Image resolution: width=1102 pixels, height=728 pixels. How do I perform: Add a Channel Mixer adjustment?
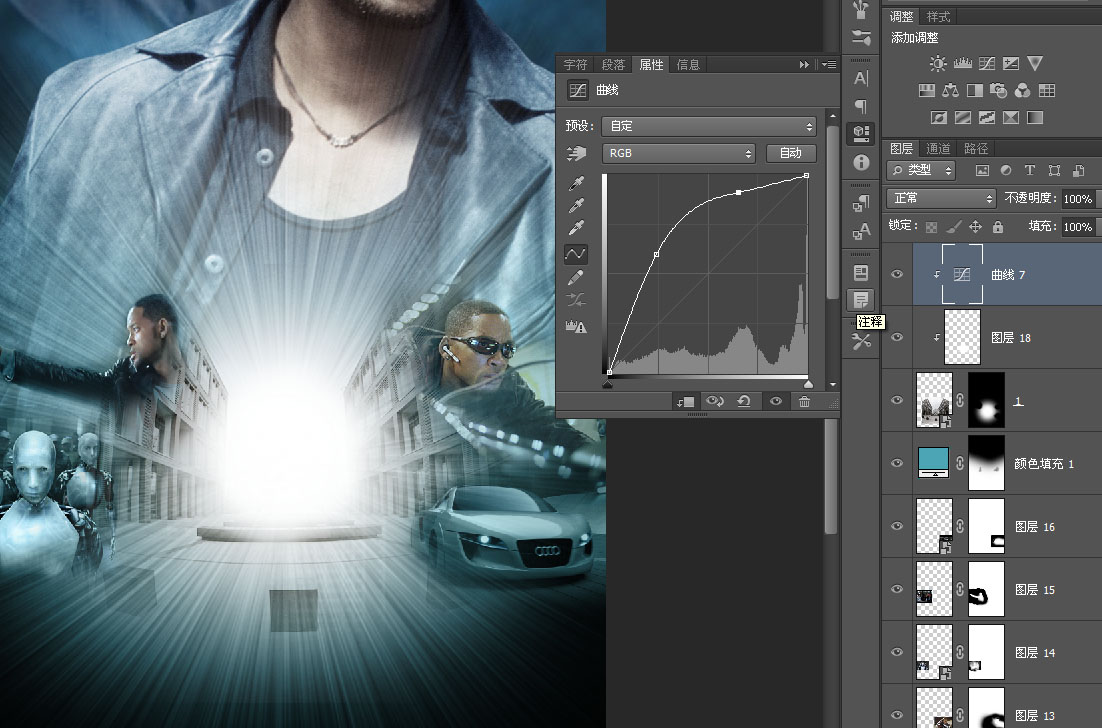1023,91
